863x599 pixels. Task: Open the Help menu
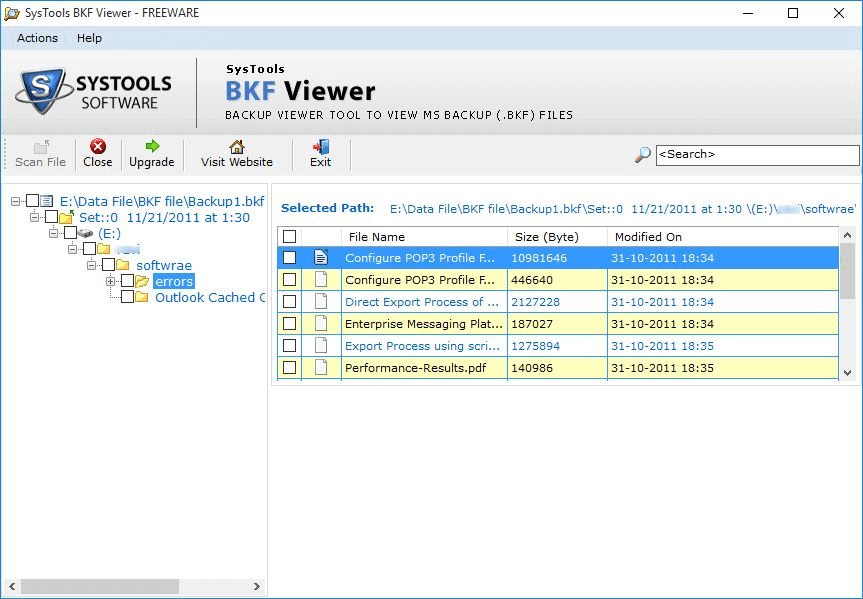pyautogui.click(x=89, y=38)
